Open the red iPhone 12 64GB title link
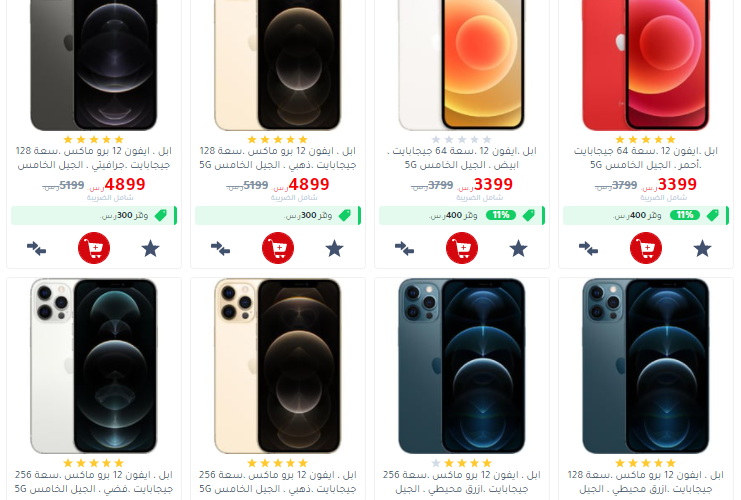 (646, 158)
